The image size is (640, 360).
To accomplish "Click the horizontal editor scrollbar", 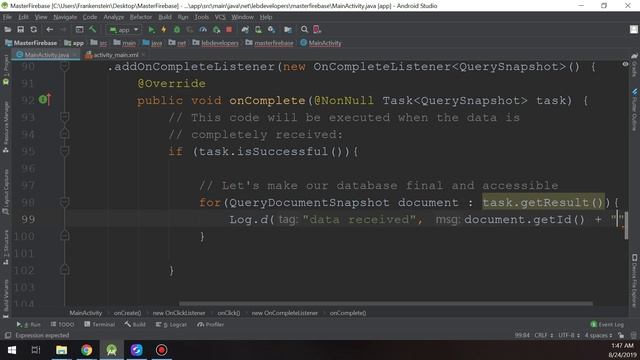I will click(x=386, y=304).
